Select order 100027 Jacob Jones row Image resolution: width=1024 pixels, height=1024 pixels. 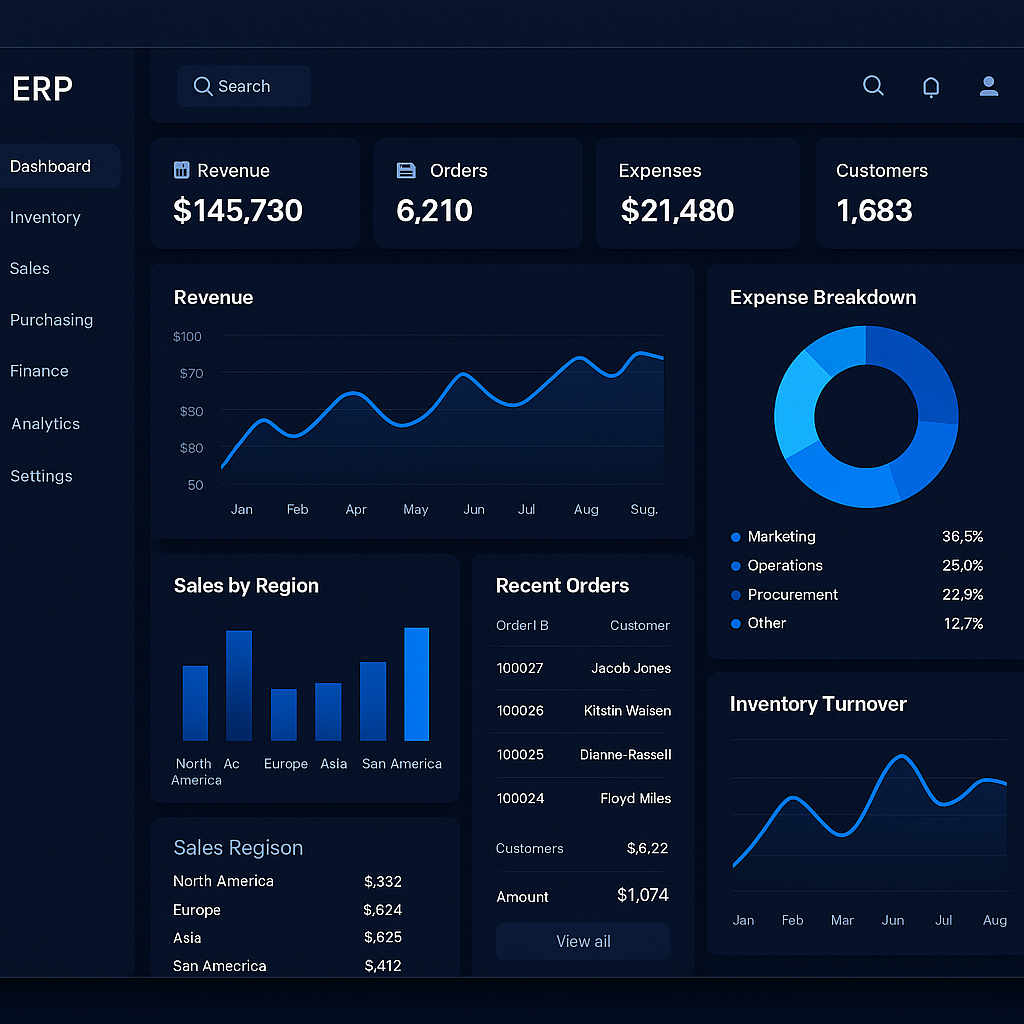point(583,668)
